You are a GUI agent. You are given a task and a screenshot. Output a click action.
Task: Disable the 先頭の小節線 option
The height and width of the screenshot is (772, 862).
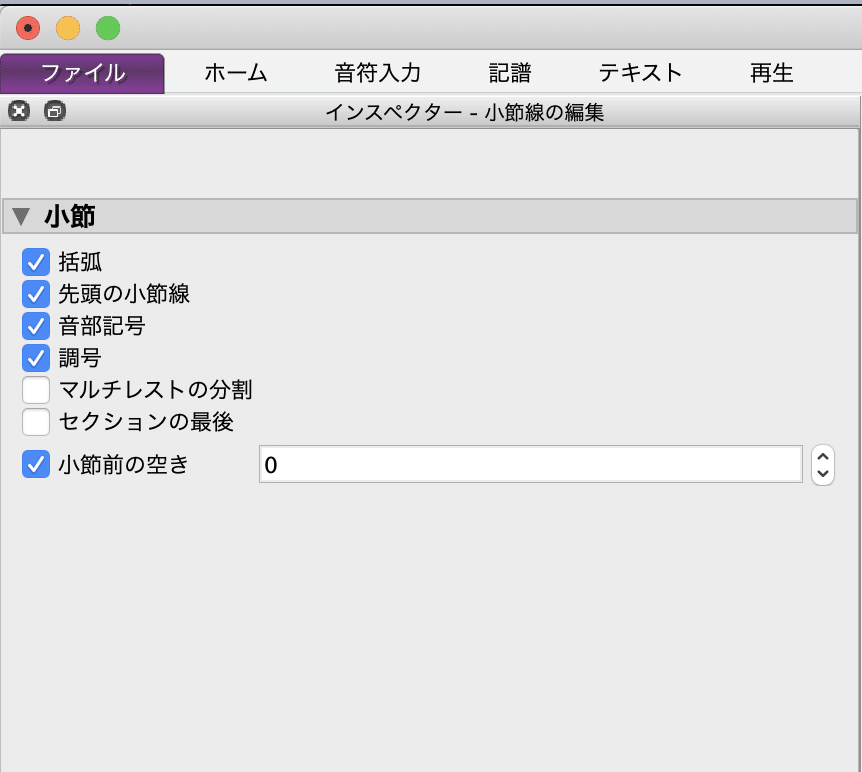click(36, 294)
